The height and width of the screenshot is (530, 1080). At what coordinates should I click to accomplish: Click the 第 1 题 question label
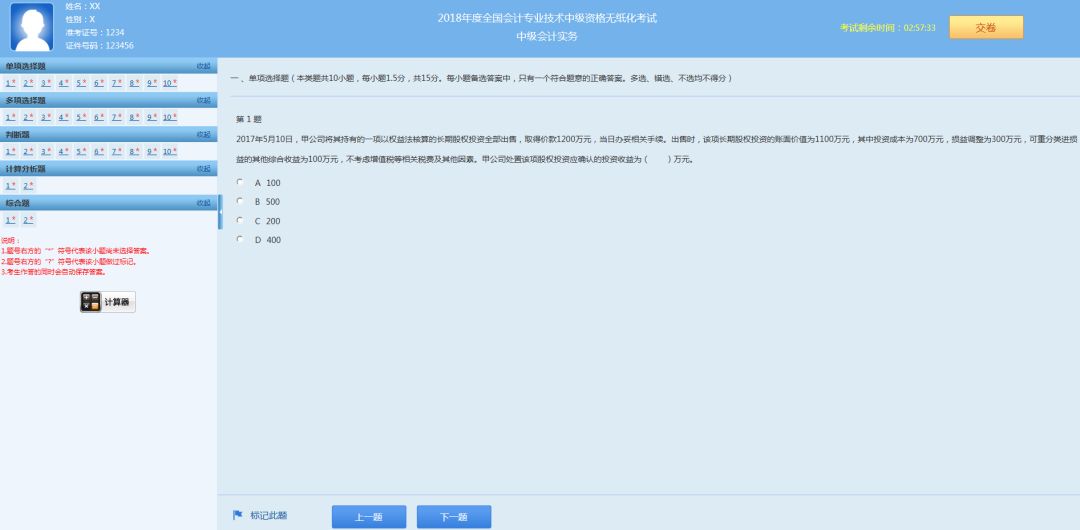click(249, 119)
